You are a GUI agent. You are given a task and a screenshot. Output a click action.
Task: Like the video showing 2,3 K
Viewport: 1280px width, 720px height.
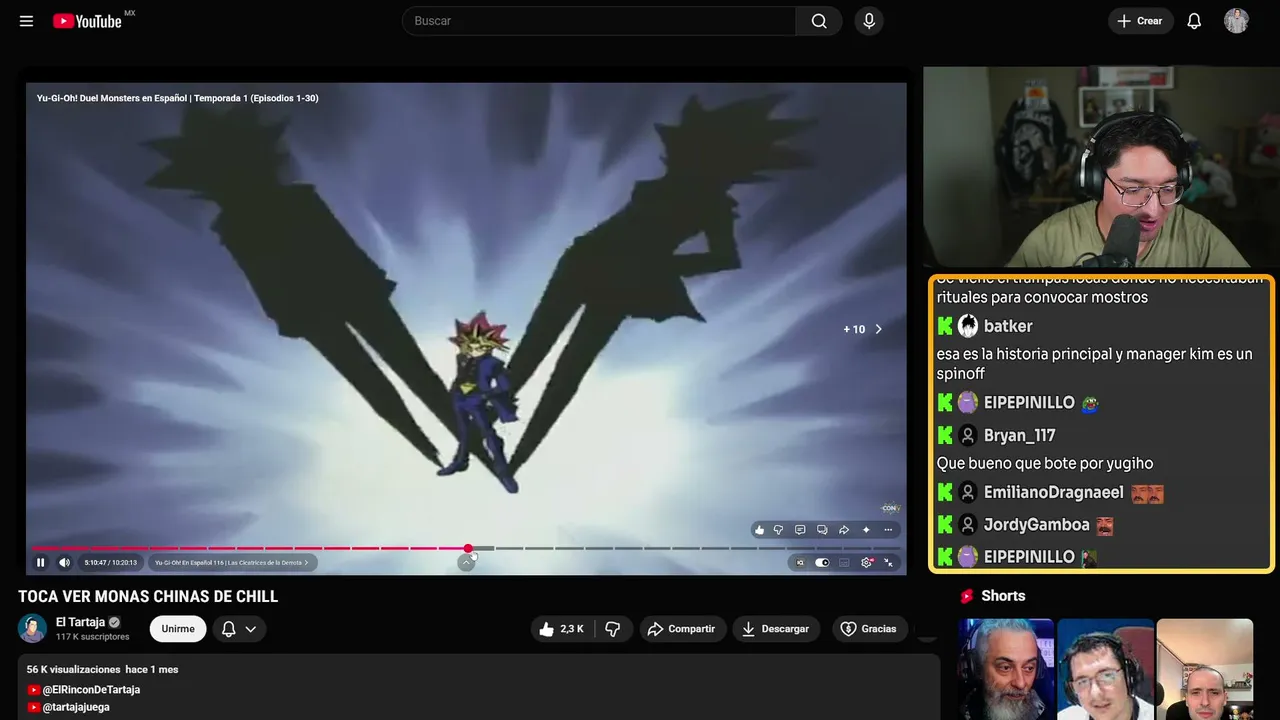562,629
